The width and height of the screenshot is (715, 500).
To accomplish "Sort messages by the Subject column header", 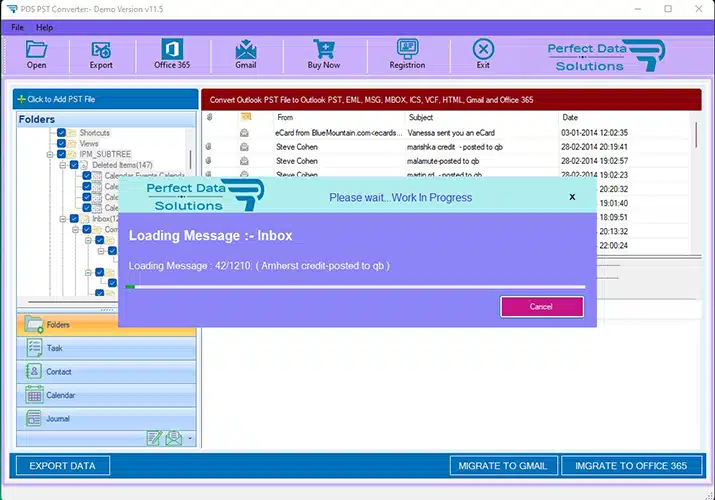I will point(481,117).
